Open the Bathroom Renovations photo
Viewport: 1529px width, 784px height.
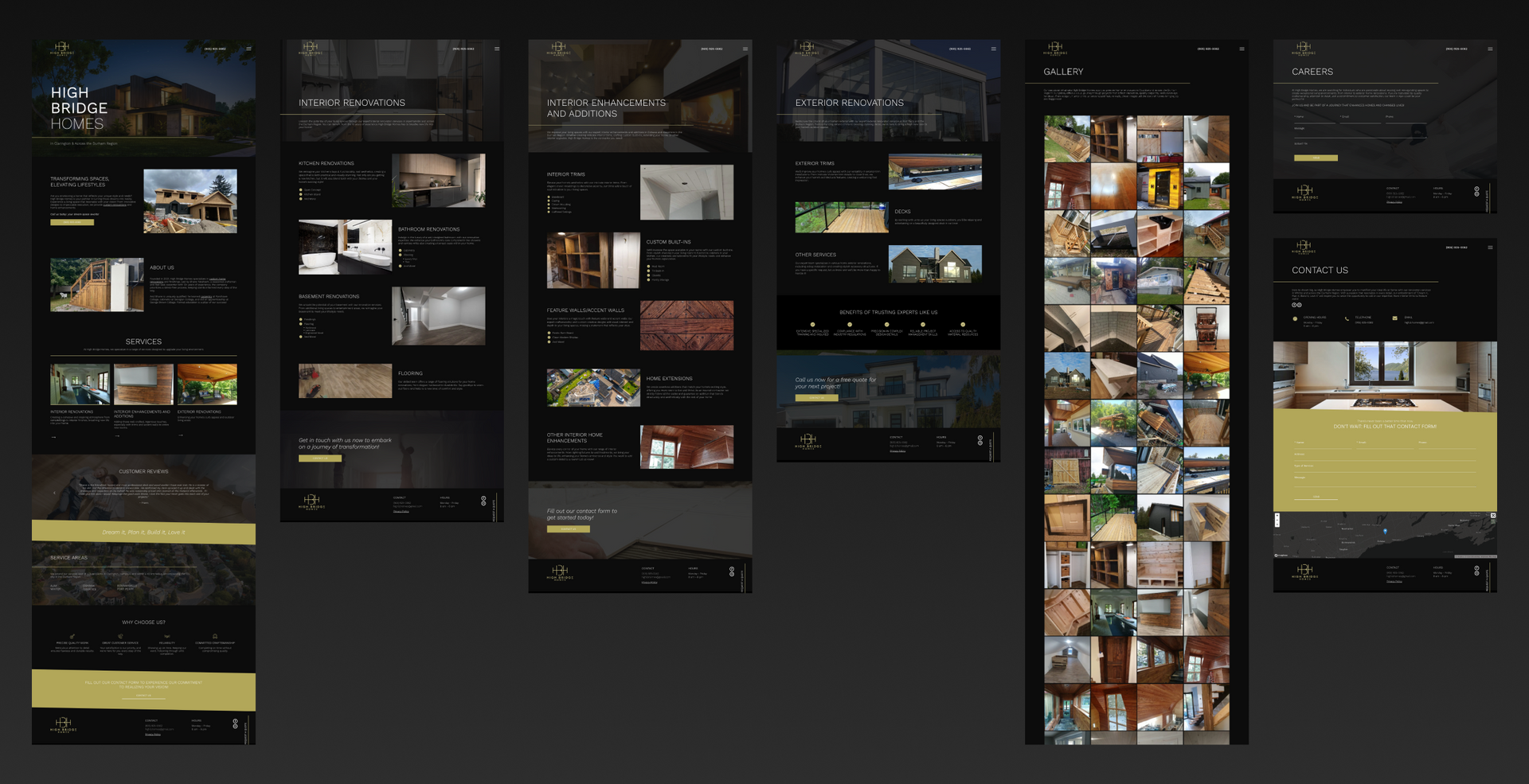345,247
